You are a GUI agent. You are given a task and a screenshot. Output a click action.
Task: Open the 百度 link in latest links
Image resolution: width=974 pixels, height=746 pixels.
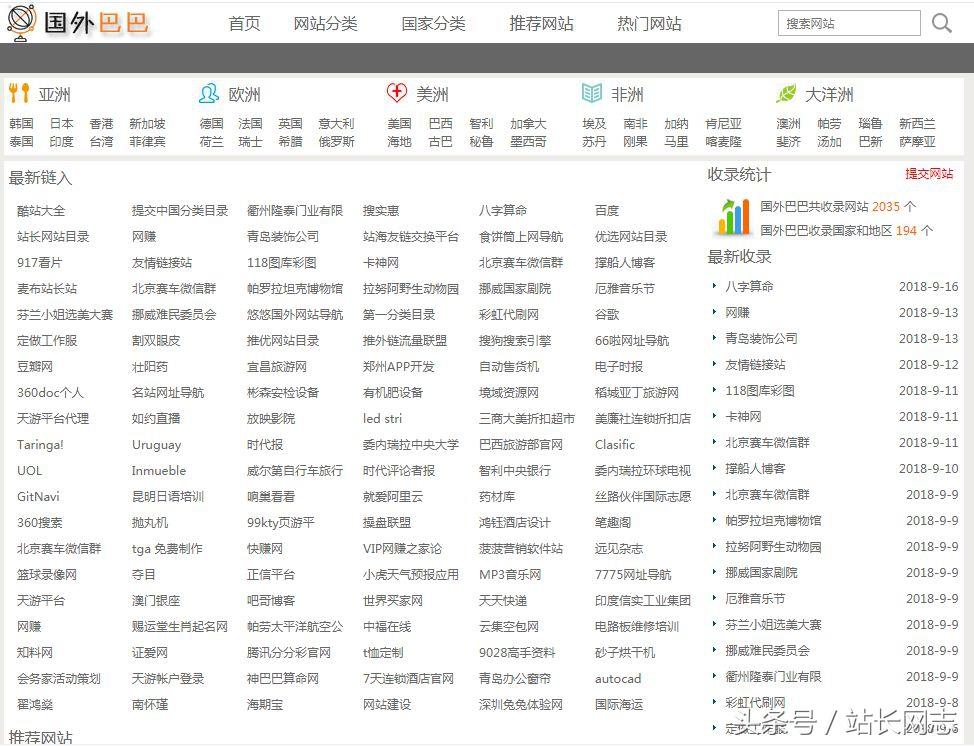coord(607,211)
